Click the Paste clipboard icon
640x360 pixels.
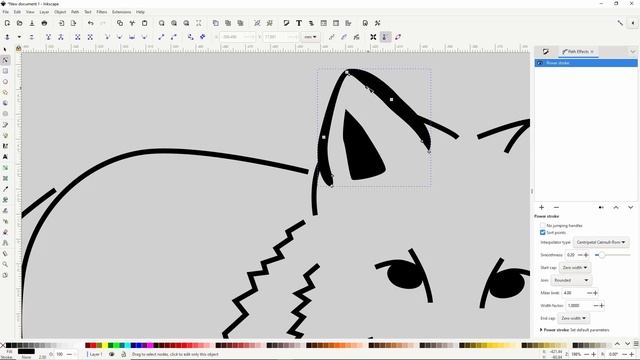pos(144,23)
